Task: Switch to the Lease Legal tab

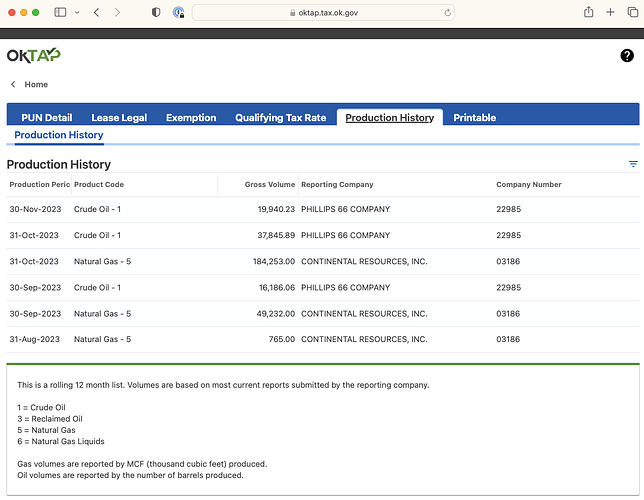Action: 119,118
